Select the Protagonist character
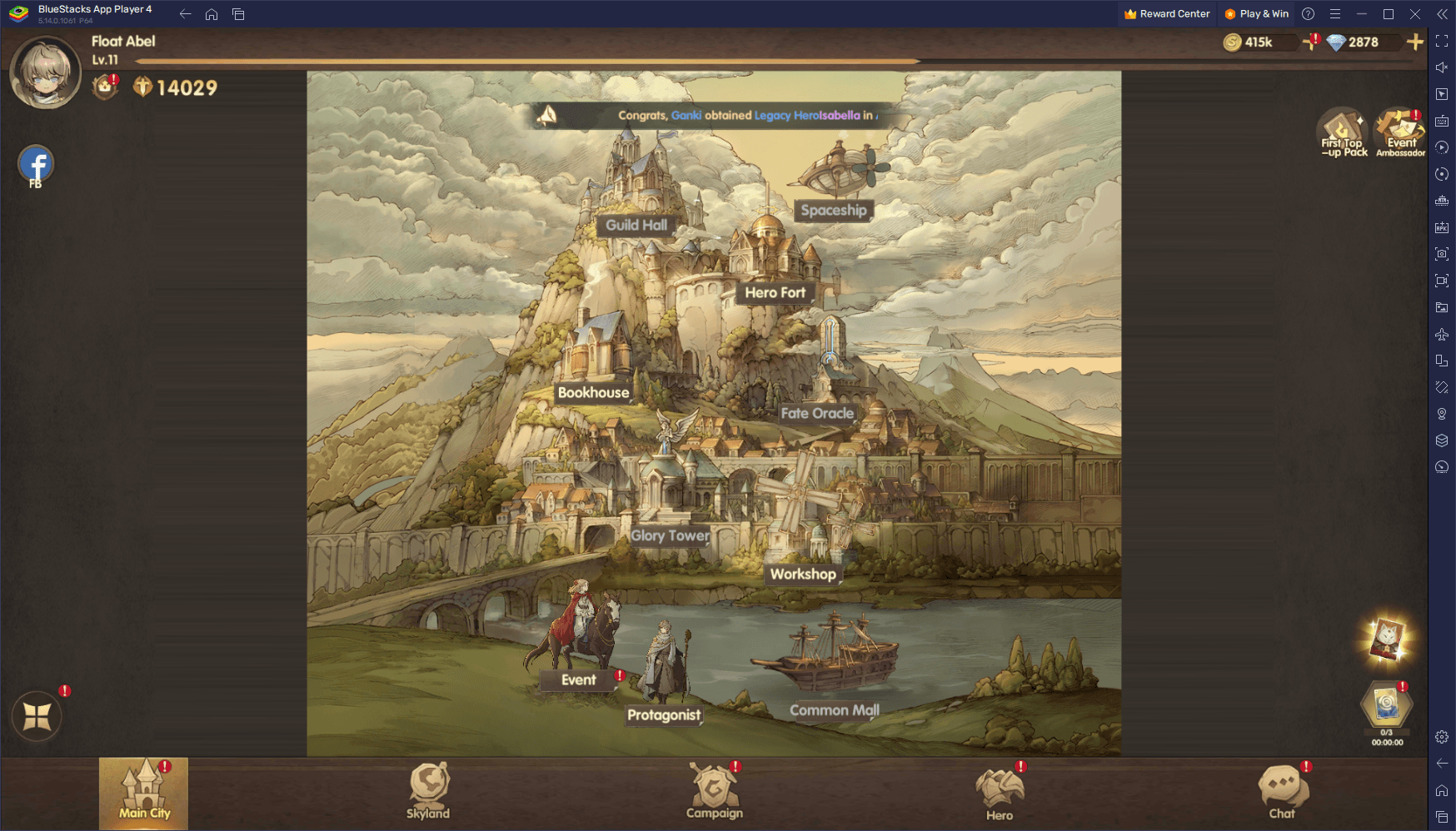The image size is (1456, 831). (x=664, y=714)
